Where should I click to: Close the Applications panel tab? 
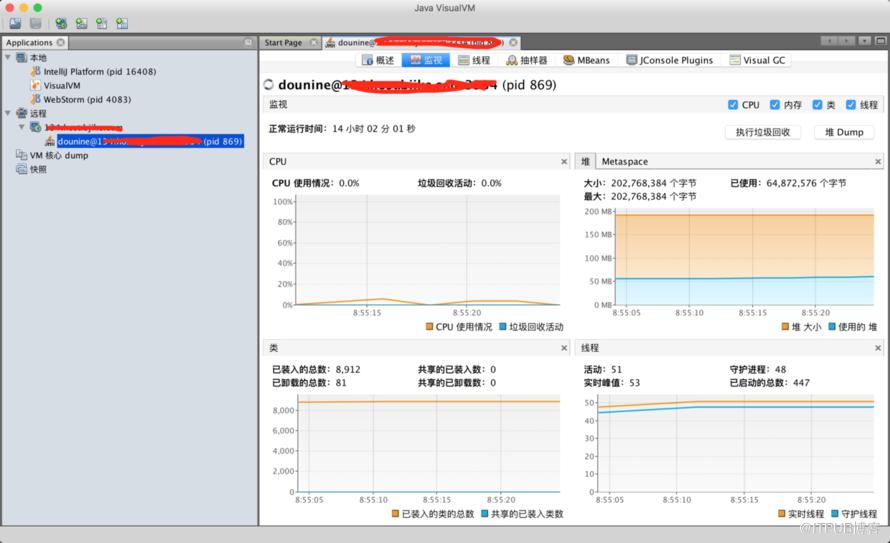[61, 43]
